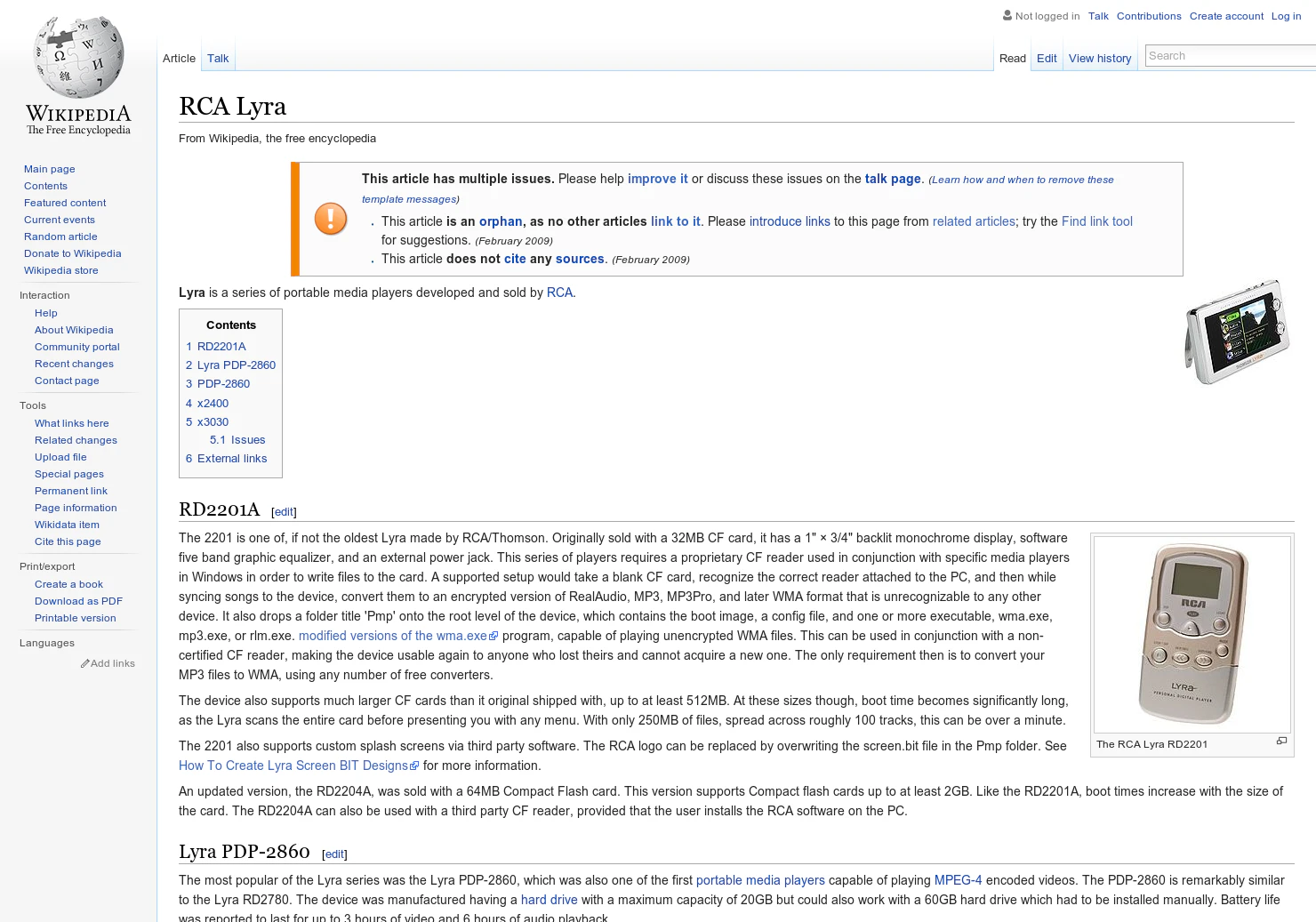Image resolution: width=1316 pixels, height=922 pixels.
Task: Click the not-logged-in user icon
Action: click(x=1007, y=15)
